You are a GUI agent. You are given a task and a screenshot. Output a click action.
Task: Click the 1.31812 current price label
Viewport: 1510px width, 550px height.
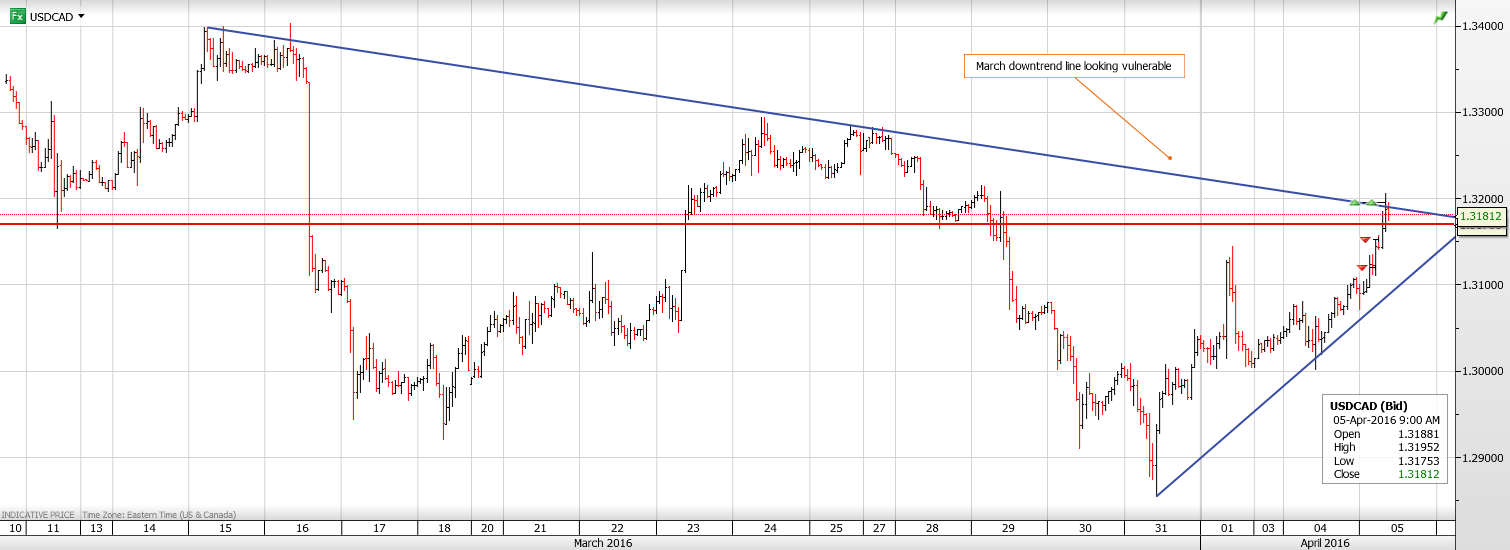(1481, 216)
